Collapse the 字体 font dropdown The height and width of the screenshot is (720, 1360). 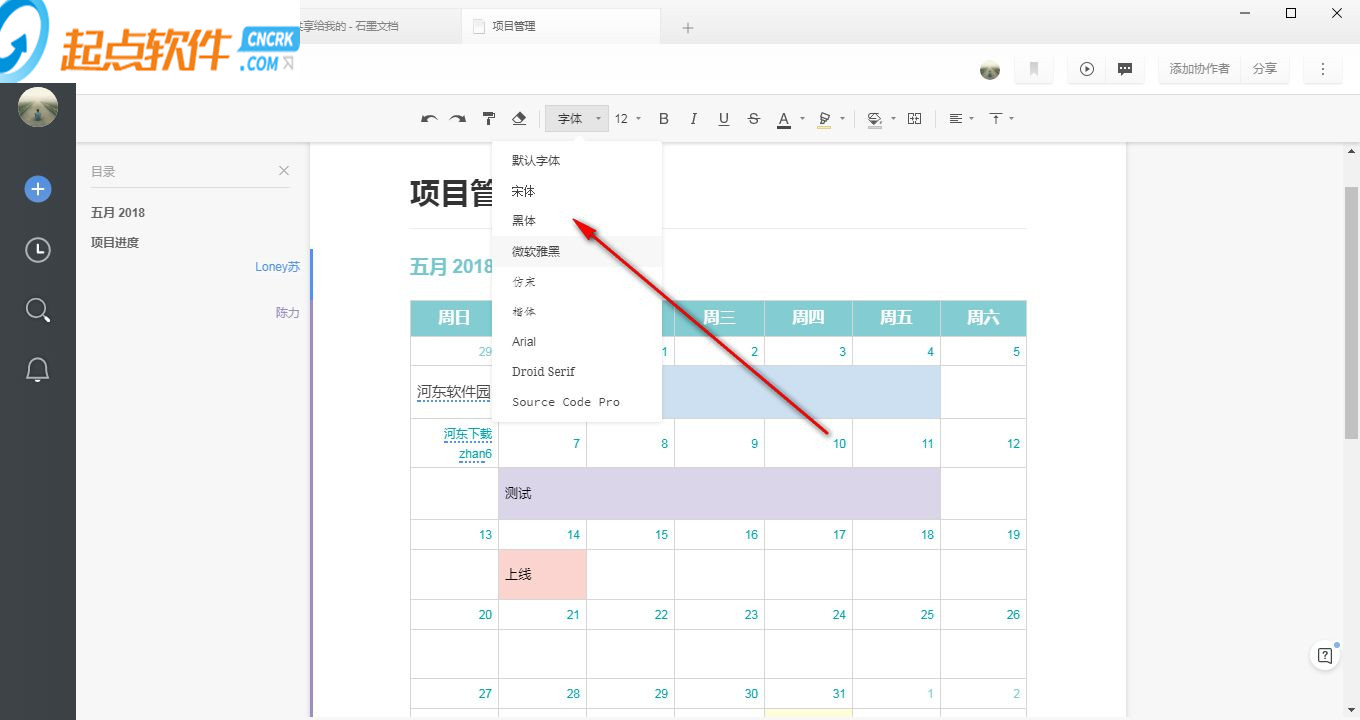coord(577,119)
